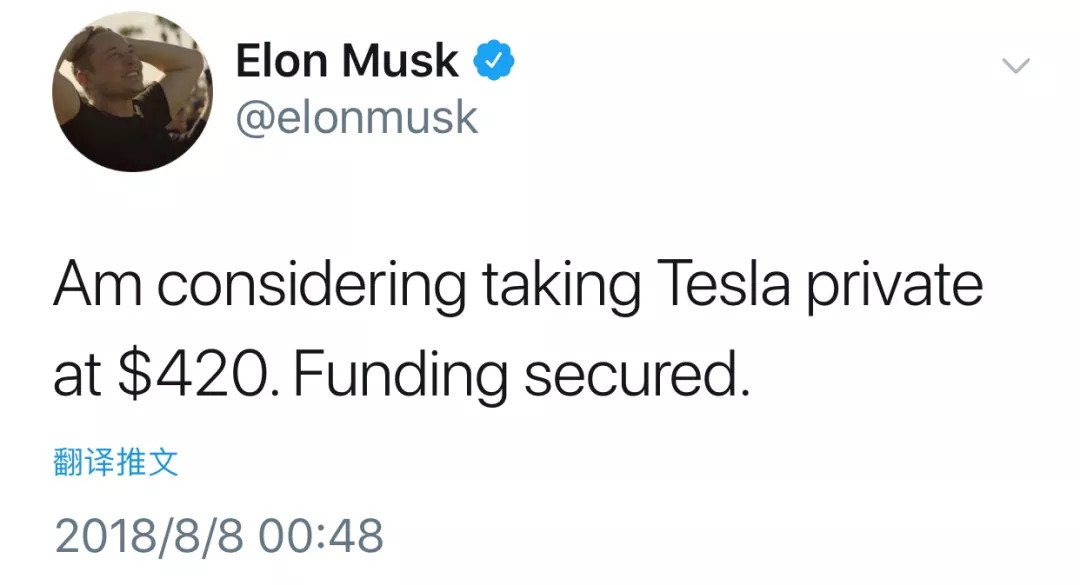1080x585 pixels.
Task: Click the white checkmark inside verified badge
Action: pyautogui.click(x=493, y=61)
